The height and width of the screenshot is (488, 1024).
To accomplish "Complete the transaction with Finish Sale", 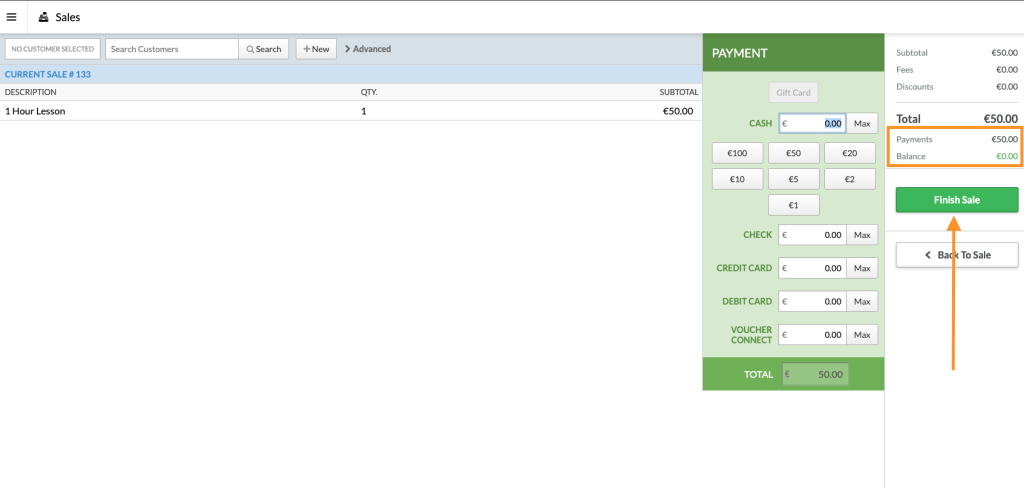I will [956, 200].
